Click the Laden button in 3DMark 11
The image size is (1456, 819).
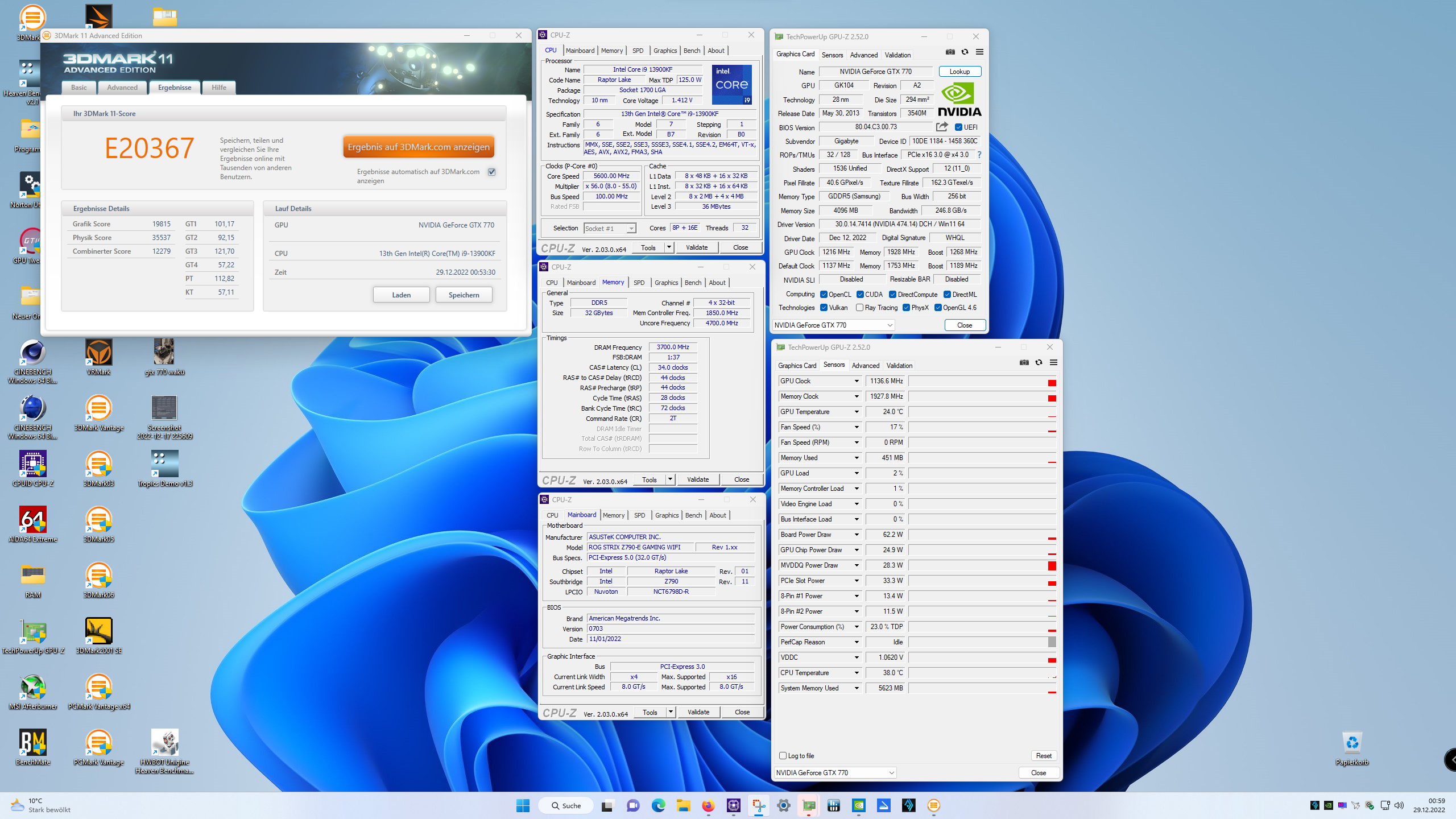click(x=402, y=295)
